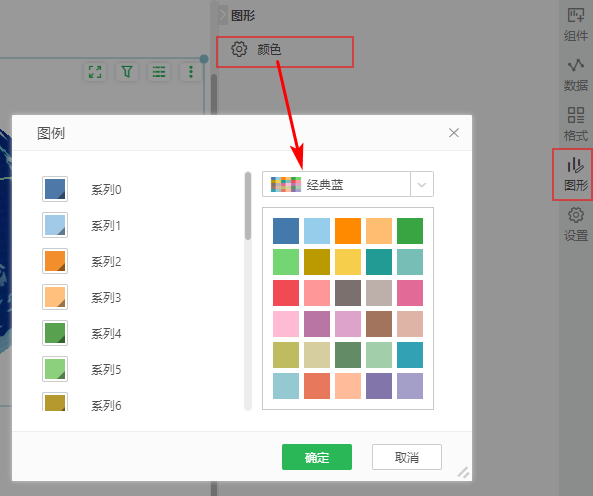Pick the mustard gold palette color

317,262
